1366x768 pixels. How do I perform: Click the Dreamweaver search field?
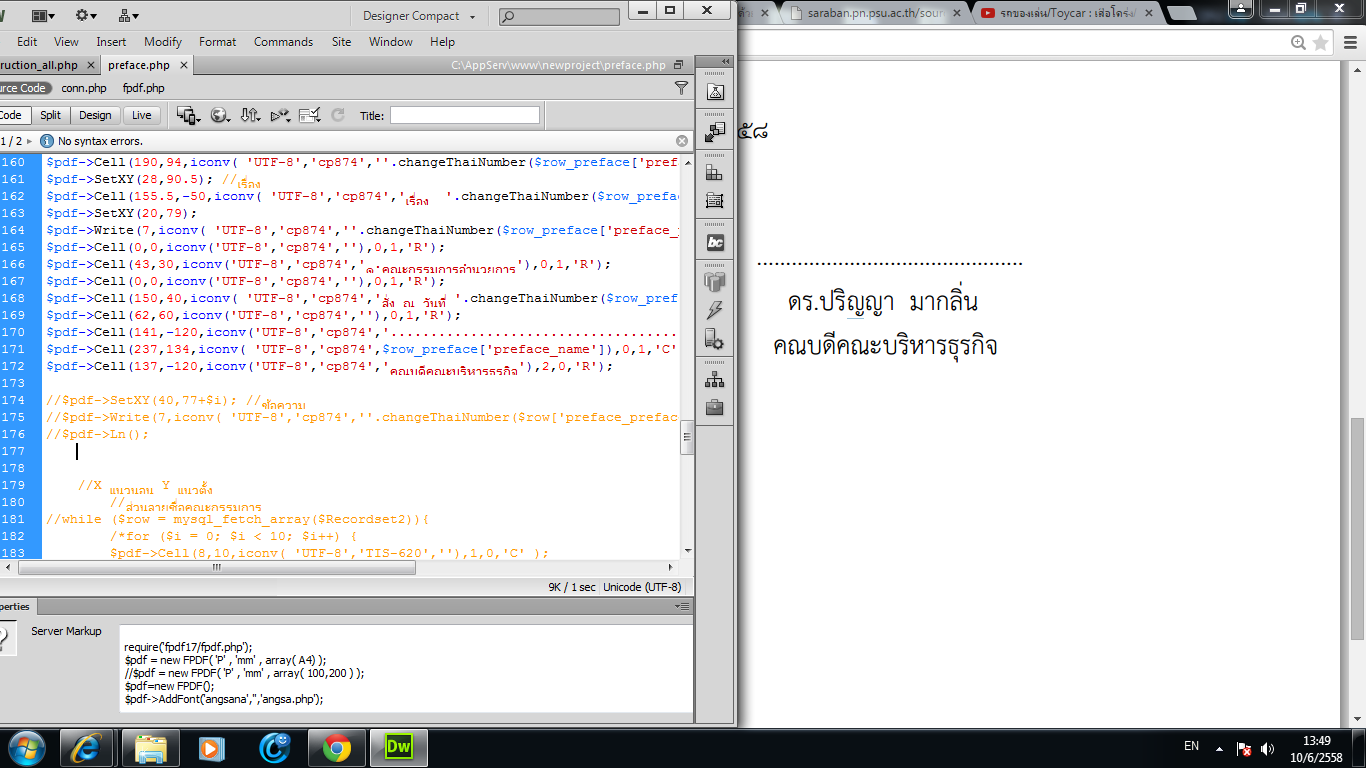pos(559,16)
